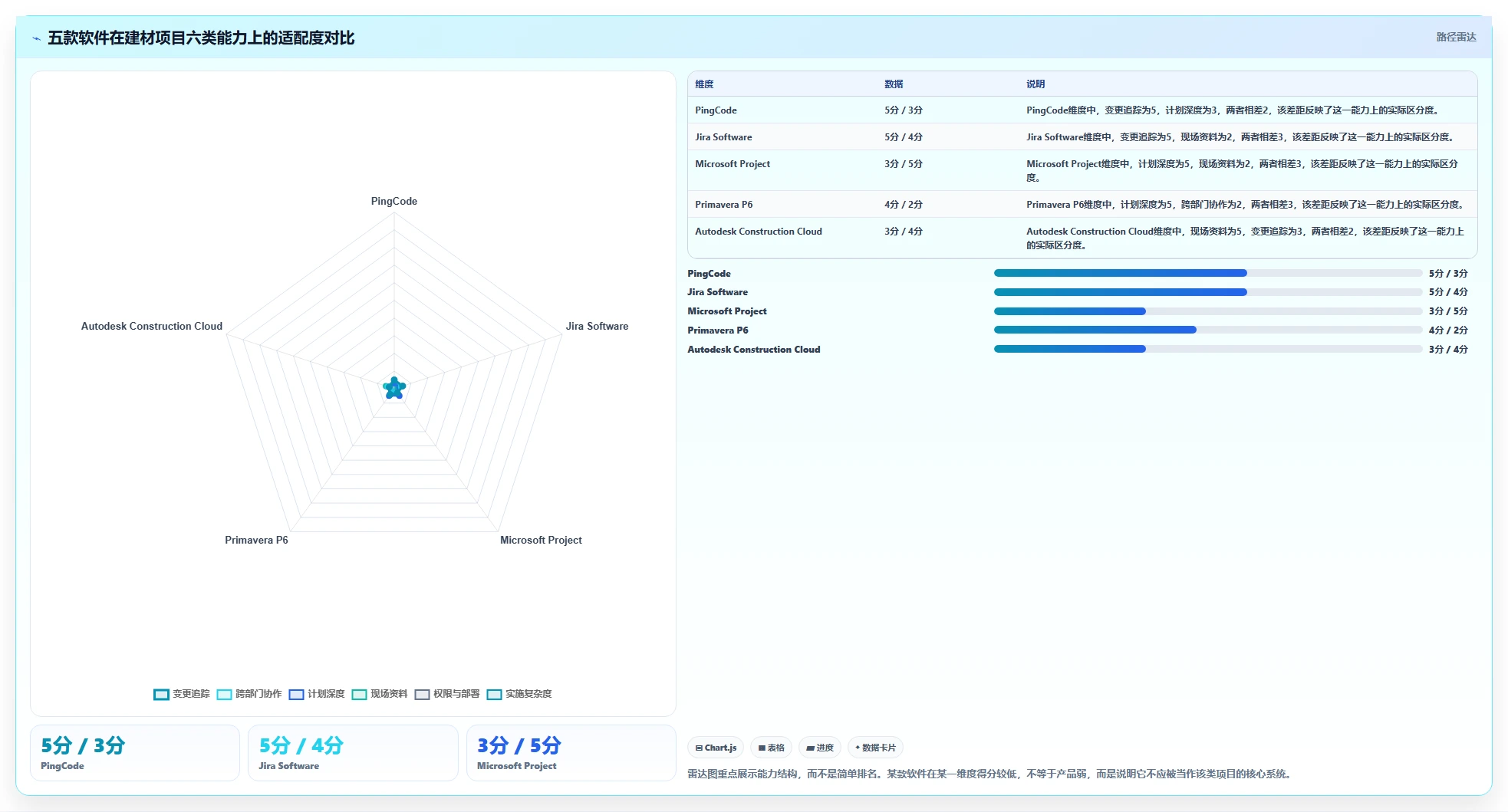Toggle the 变更追踪 legend swatch

[161, 694]
